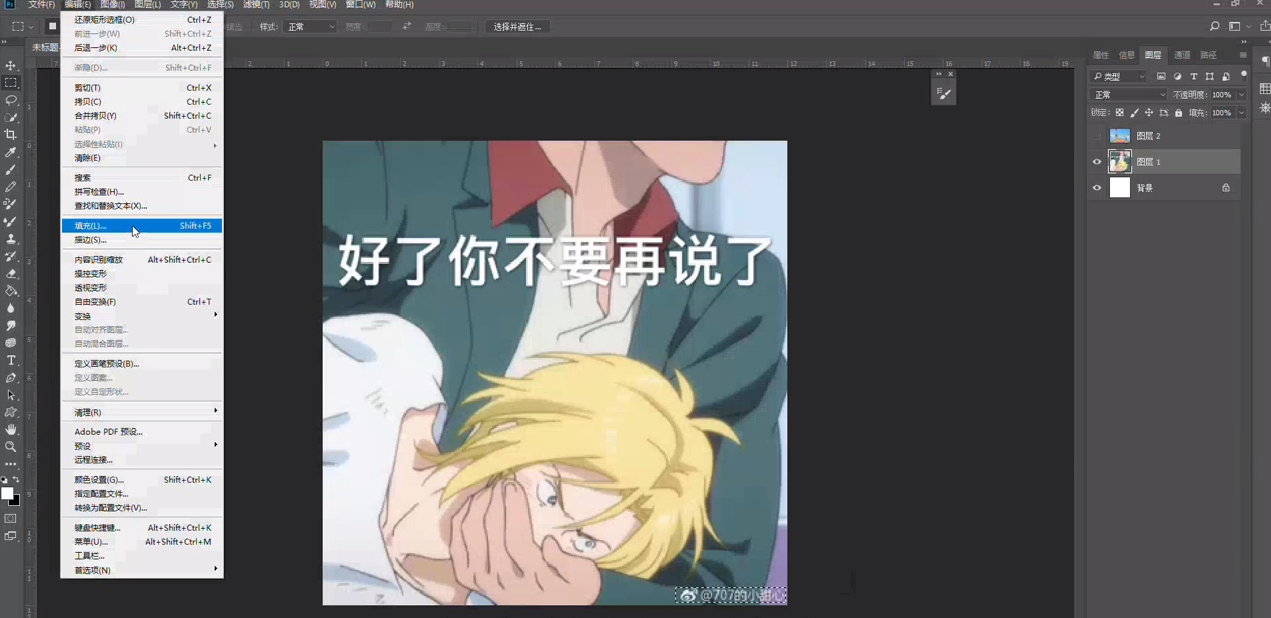
Task: Toggle lock all padlock icon
Action: [1178, 113]
